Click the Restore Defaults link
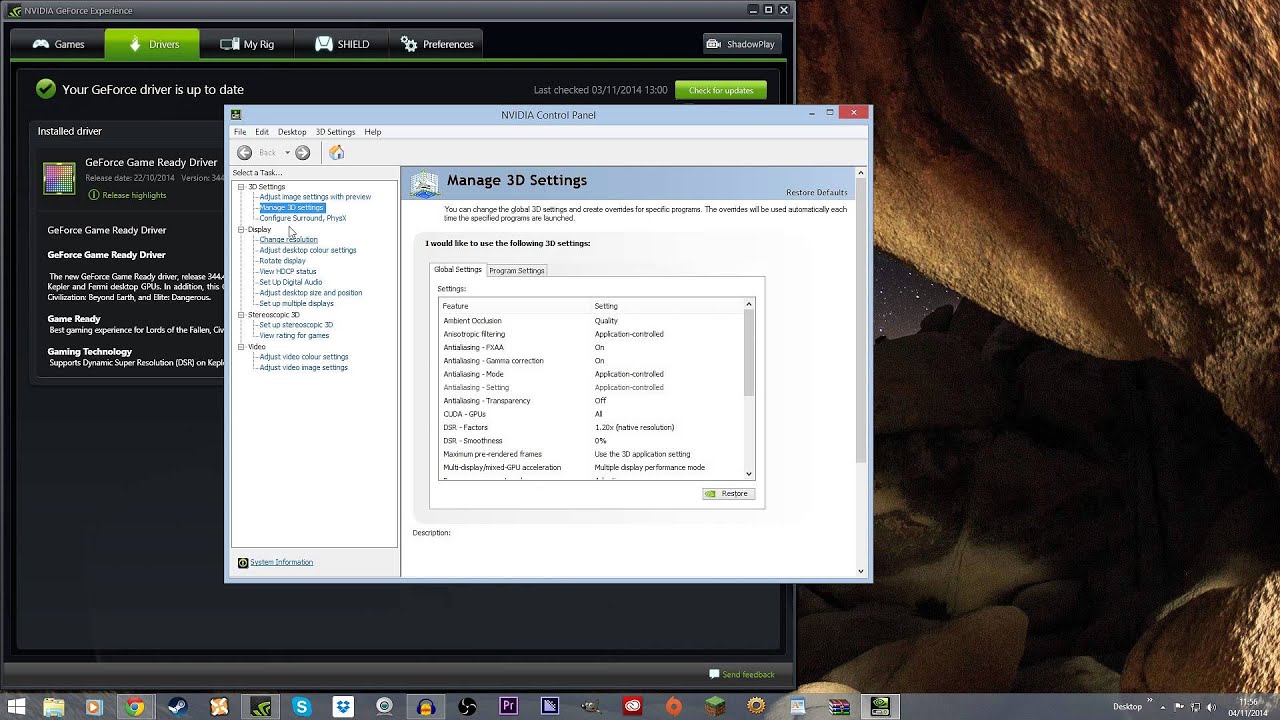 click(817, 192)
